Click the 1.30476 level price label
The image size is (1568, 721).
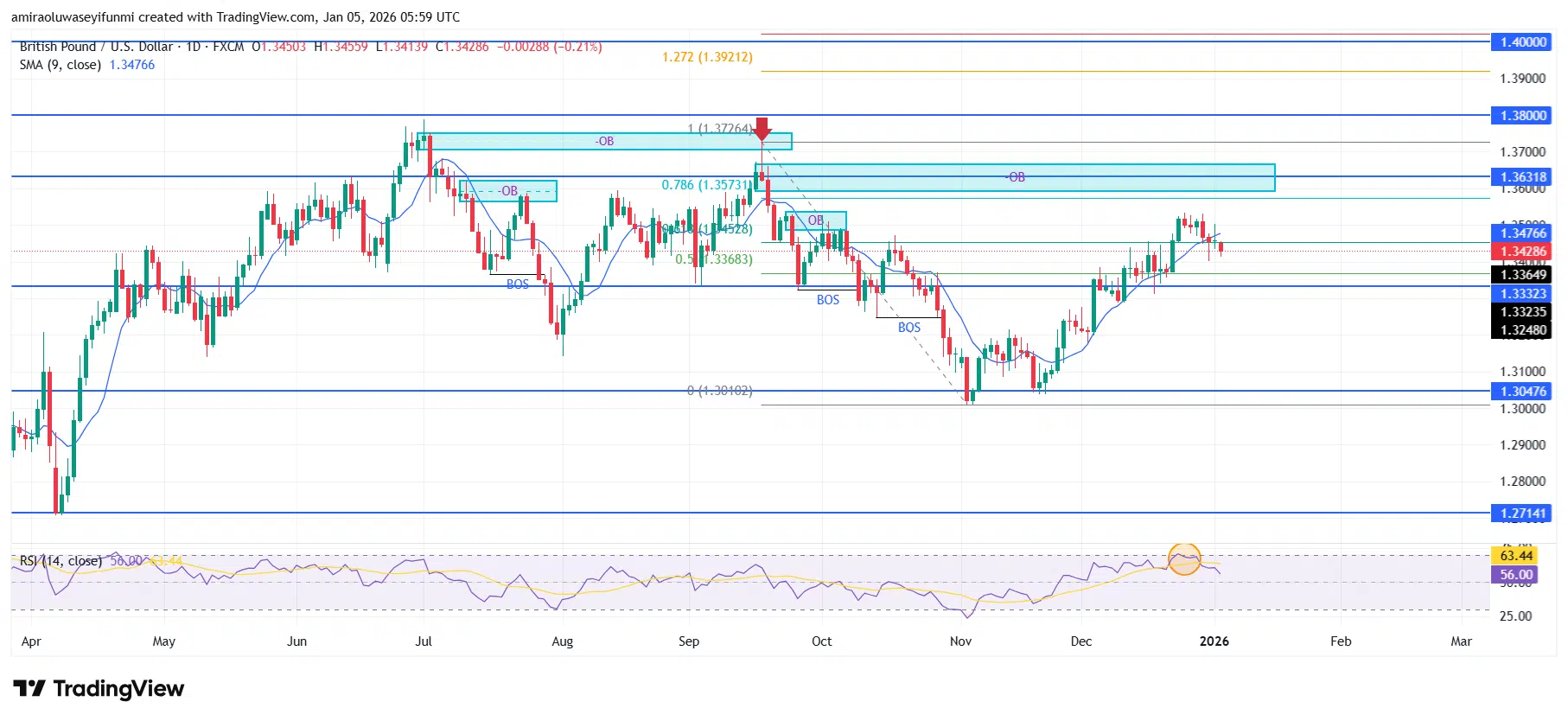pyautogui.click(x=1522, y=392)
